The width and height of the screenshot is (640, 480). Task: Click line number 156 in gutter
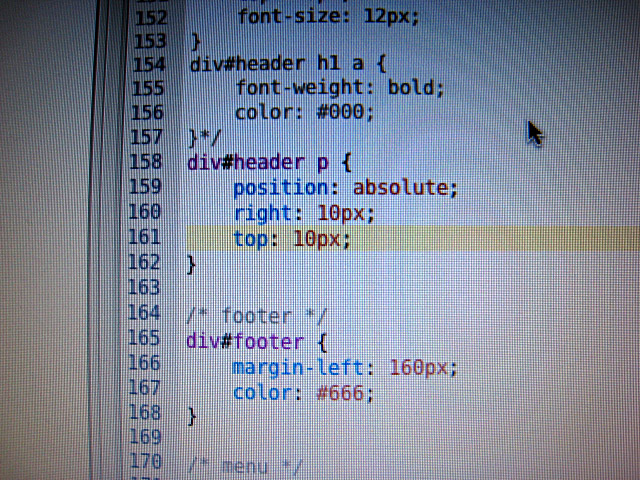(x=147, y=113)
